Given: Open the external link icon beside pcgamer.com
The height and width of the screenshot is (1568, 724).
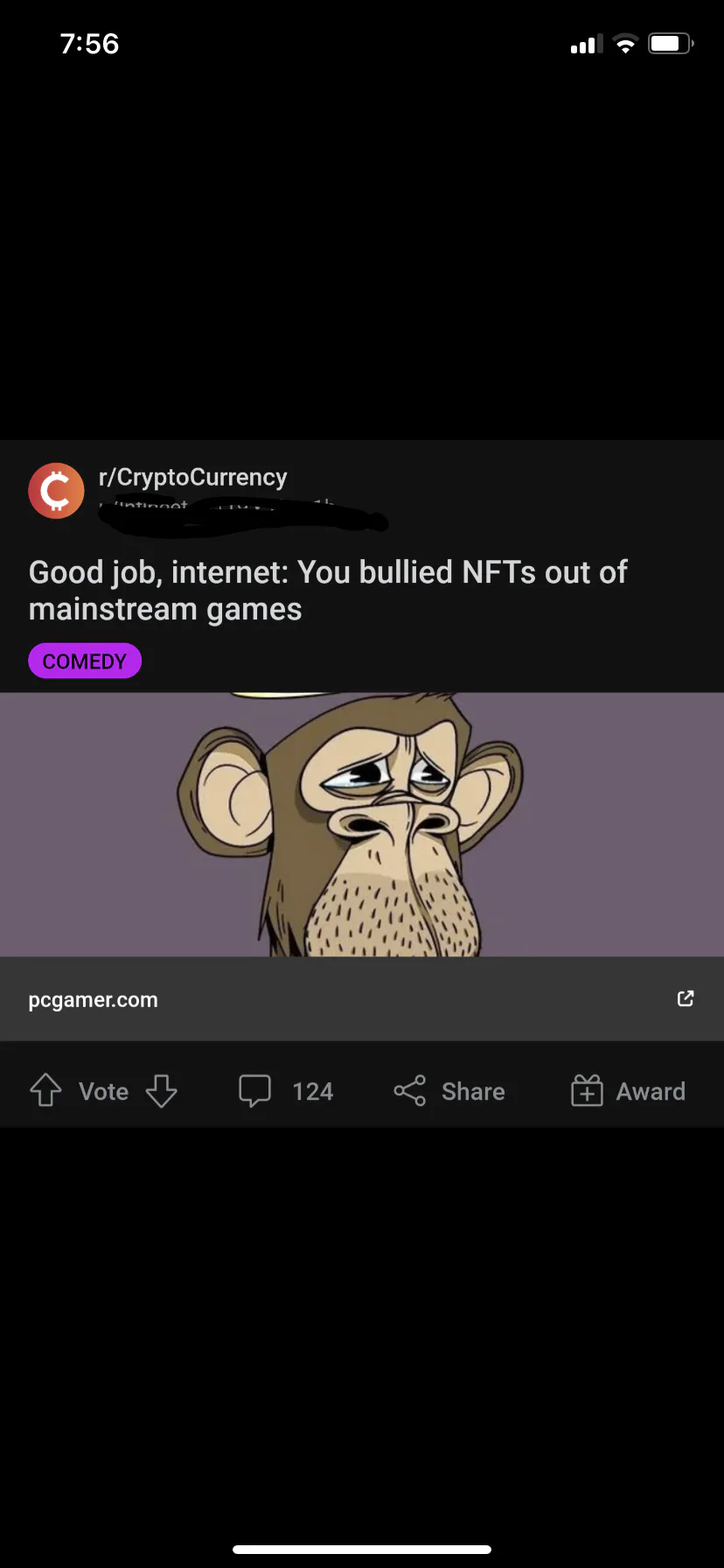Looking at the screenshot, I should [686, 998].
